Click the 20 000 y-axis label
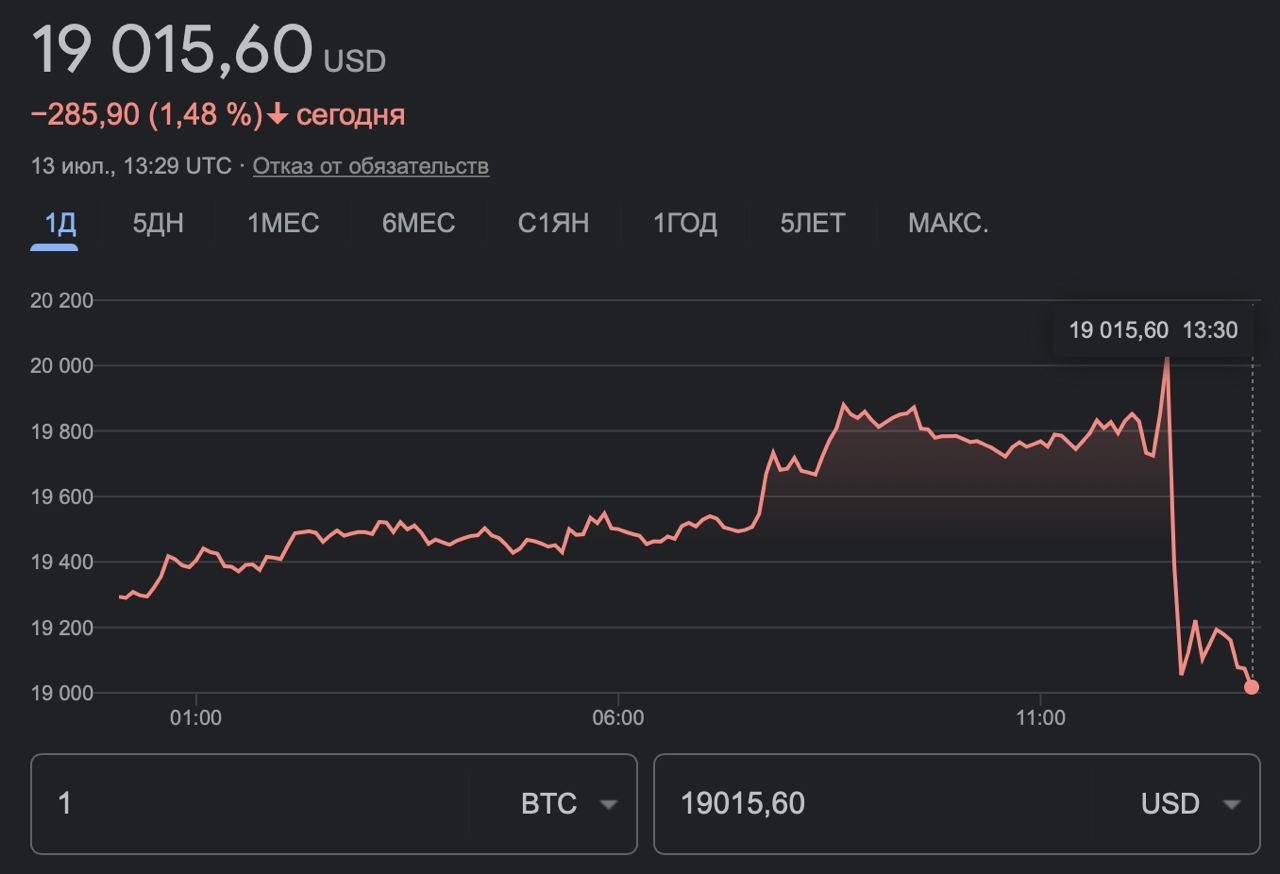The height and width of the screenshot is (874, 1280). click(x=62, y=366)
